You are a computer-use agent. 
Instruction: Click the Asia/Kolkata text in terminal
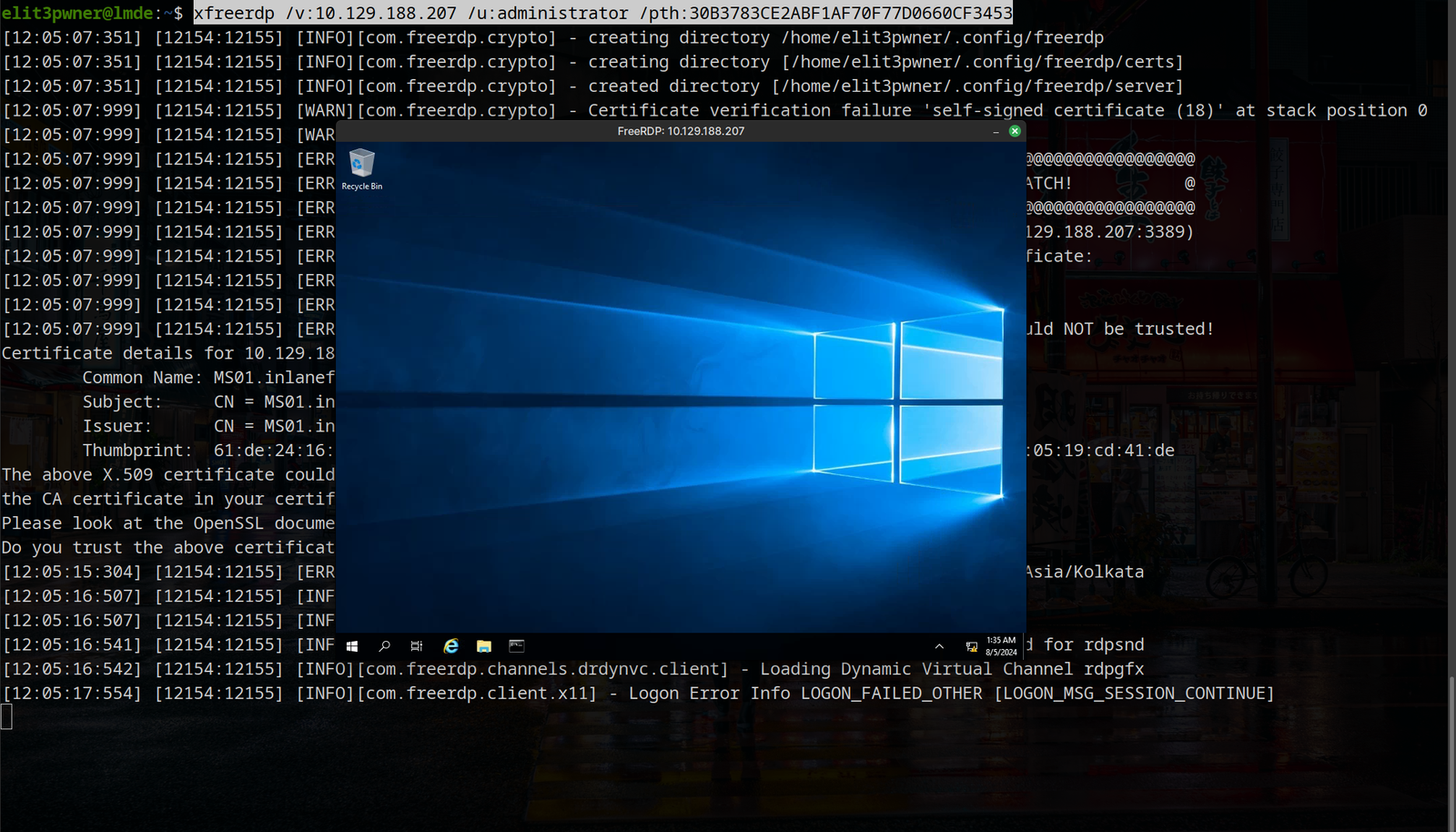pyautogui.click(x=1084, y=572)
